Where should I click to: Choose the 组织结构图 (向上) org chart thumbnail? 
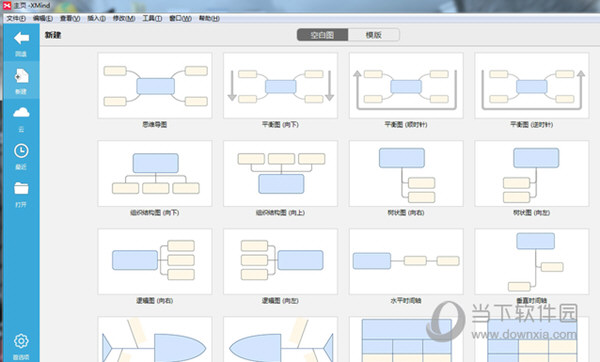(x=280, y=173)
